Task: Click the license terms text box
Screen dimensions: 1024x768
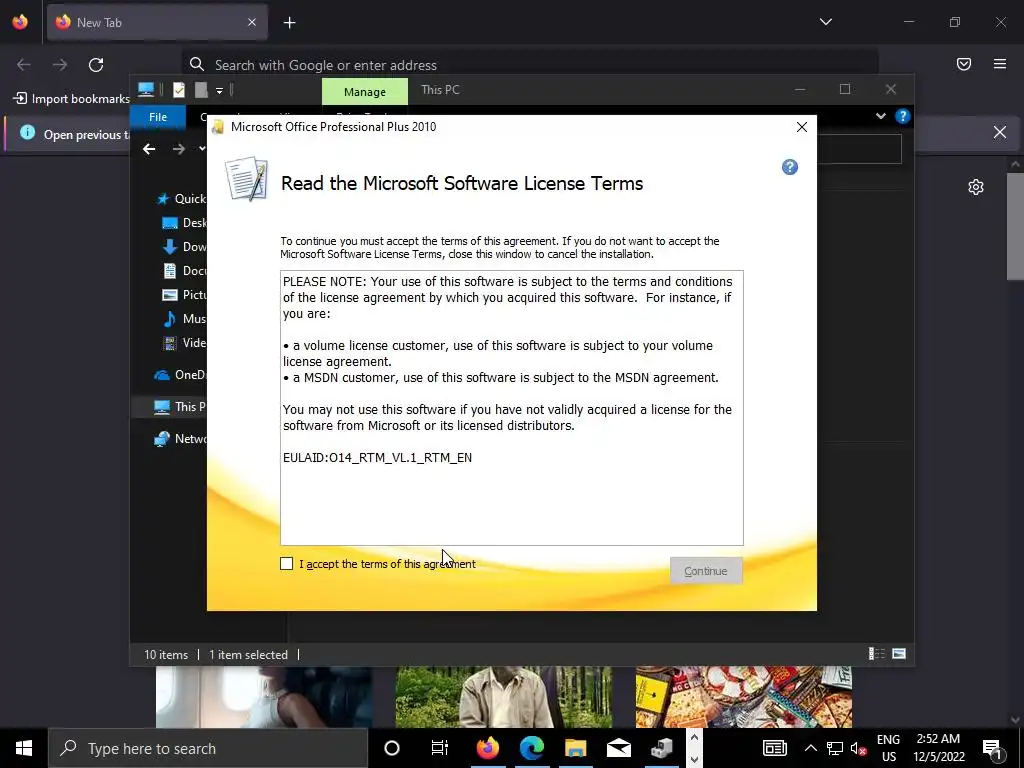Action: coord(511,408)
